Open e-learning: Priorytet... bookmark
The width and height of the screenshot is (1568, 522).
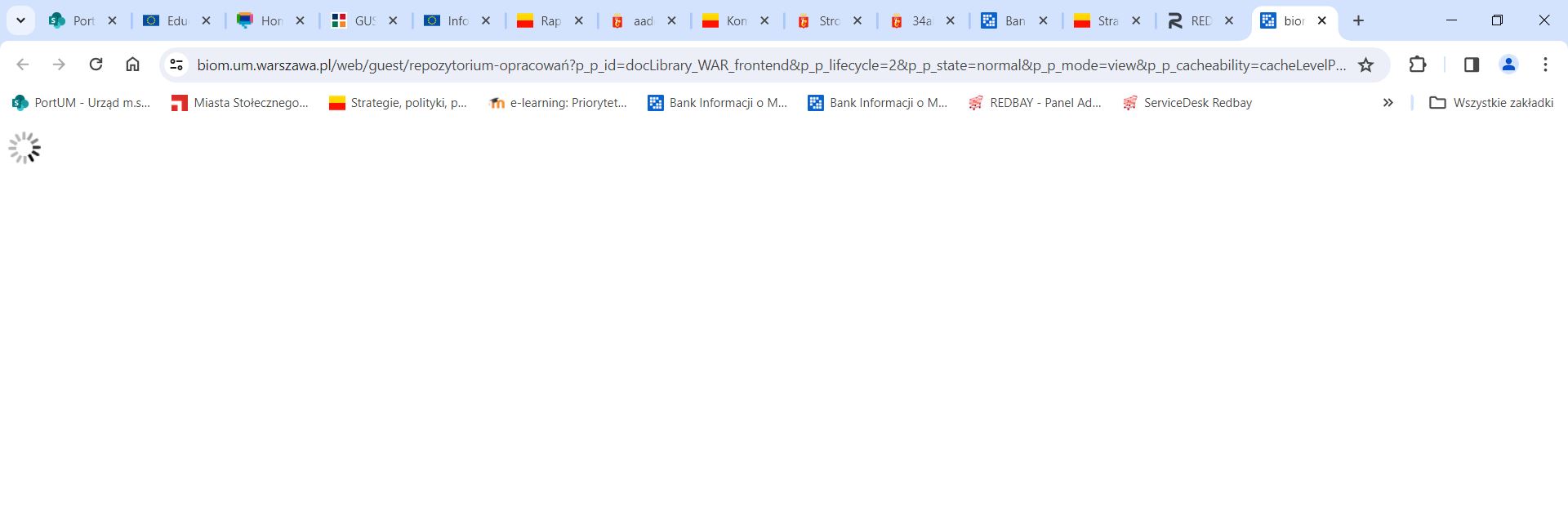557,103
